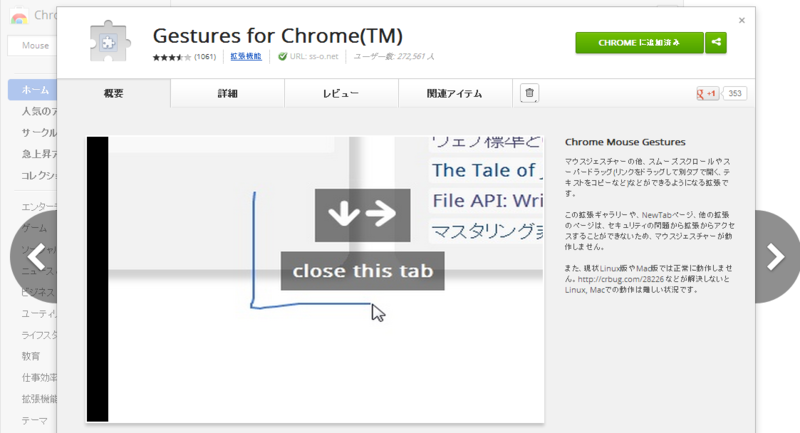Image resolution: width=800 pixels, height=433 pixels.
Task: Go to the previous screenshot arrow
Action: coord(36,257)
